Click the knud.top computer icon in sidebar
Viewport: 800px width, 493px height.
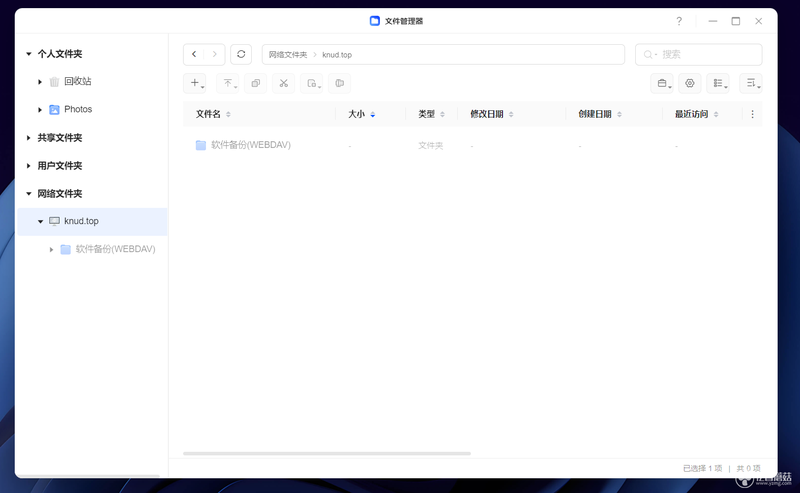(x=54, y=221)
